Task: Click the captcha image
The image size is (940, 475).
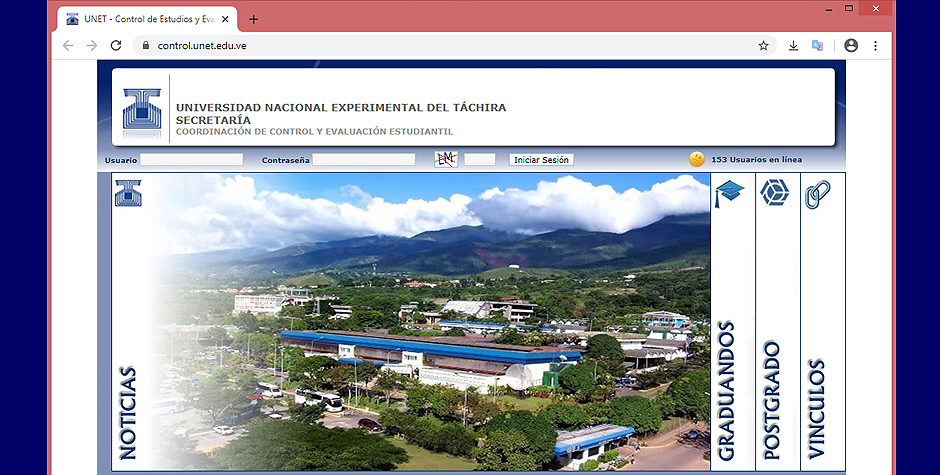Action: coord(446,160)
